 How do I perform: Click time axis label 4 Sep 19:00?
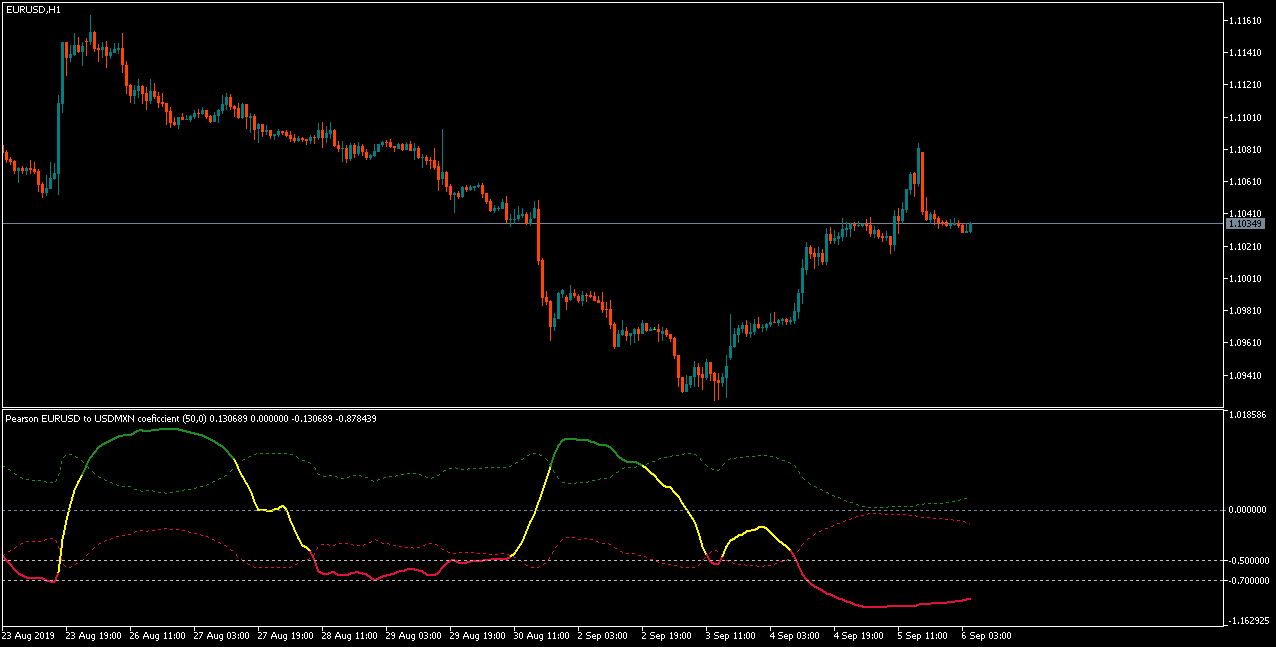tap(860, 635)
